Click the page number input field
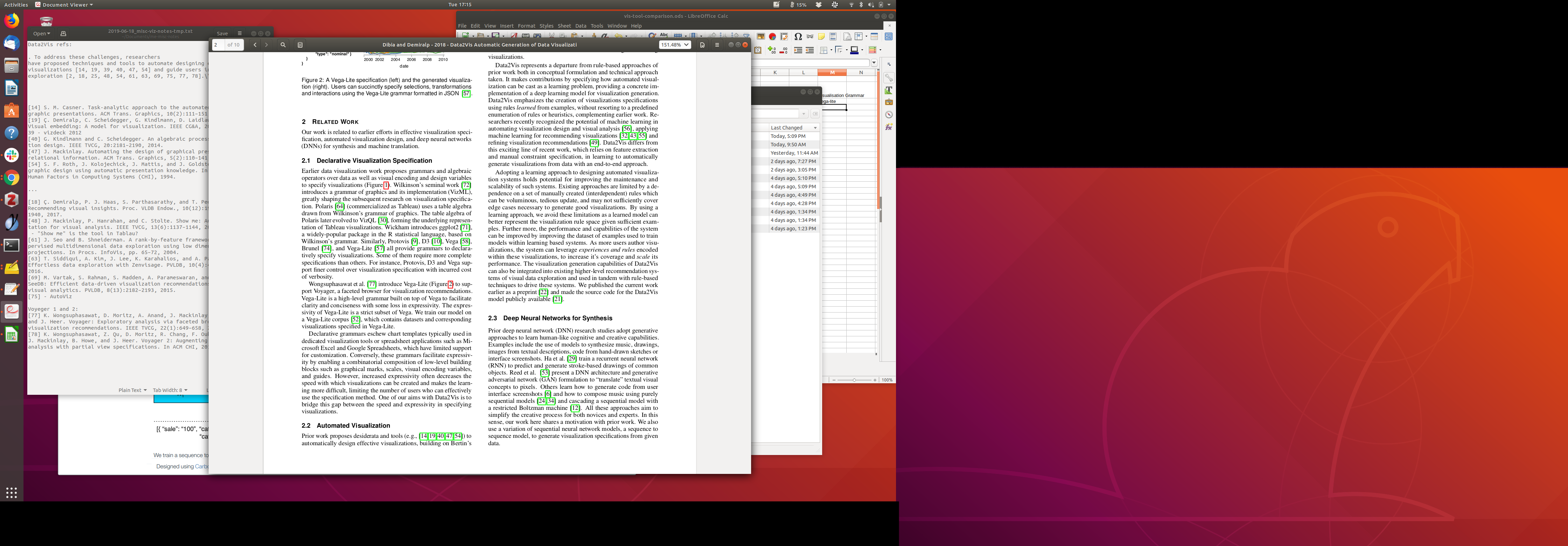Image resolution: width=1568 pixels, height=546 pixels. (218, 45)
